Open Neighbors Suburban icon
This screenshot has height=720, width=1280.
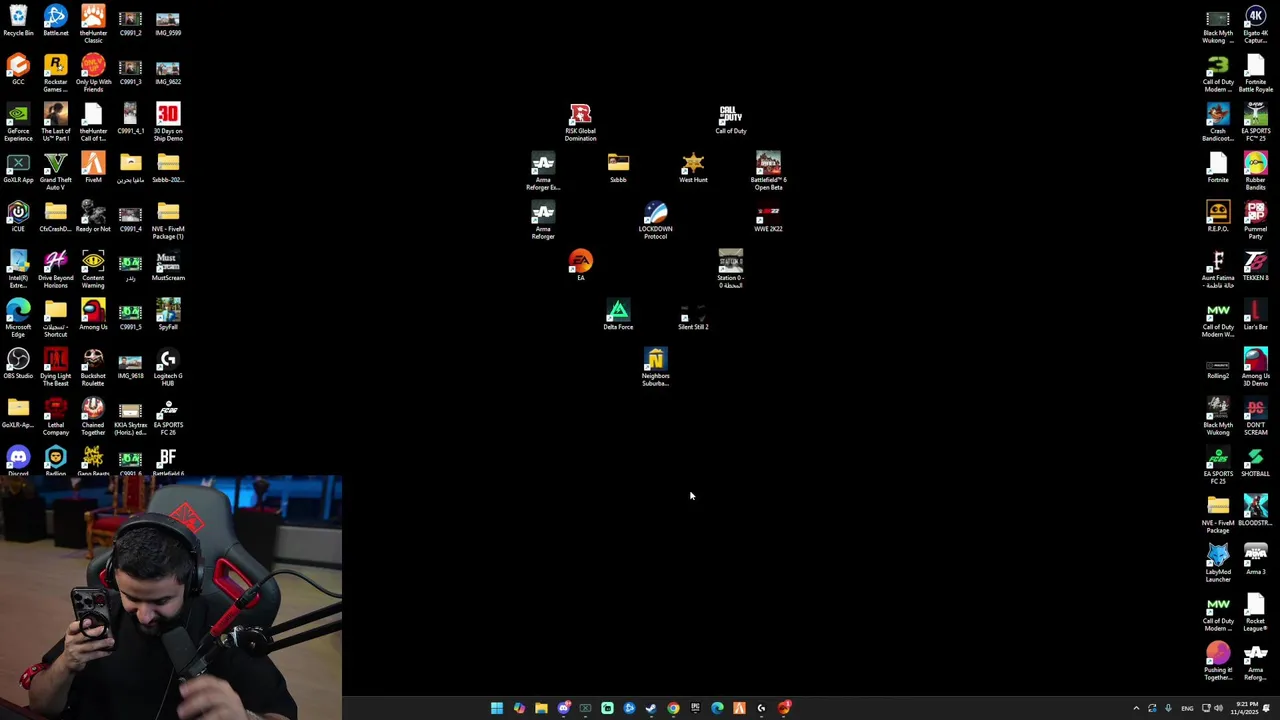[656, 367]
